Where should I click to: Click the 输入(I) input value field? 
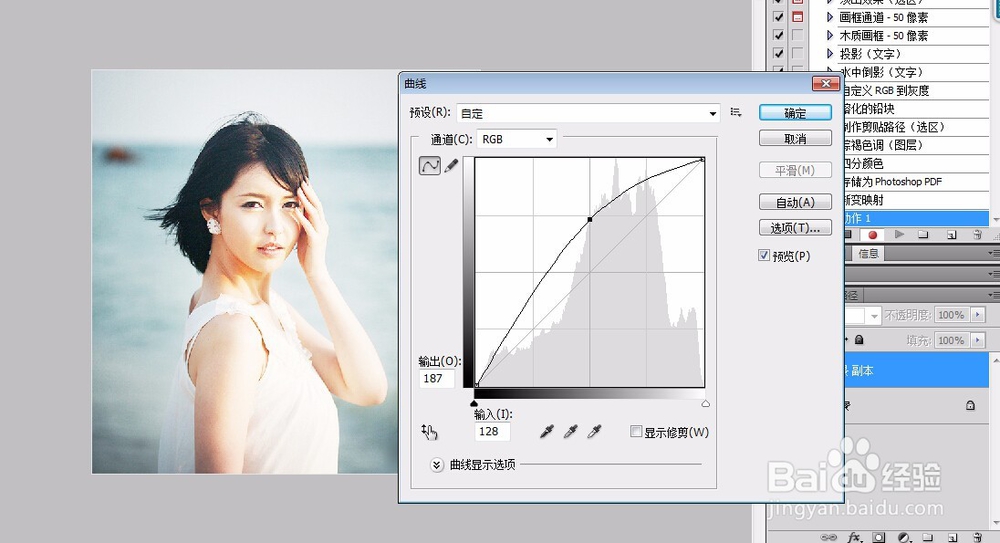[492, 431]
